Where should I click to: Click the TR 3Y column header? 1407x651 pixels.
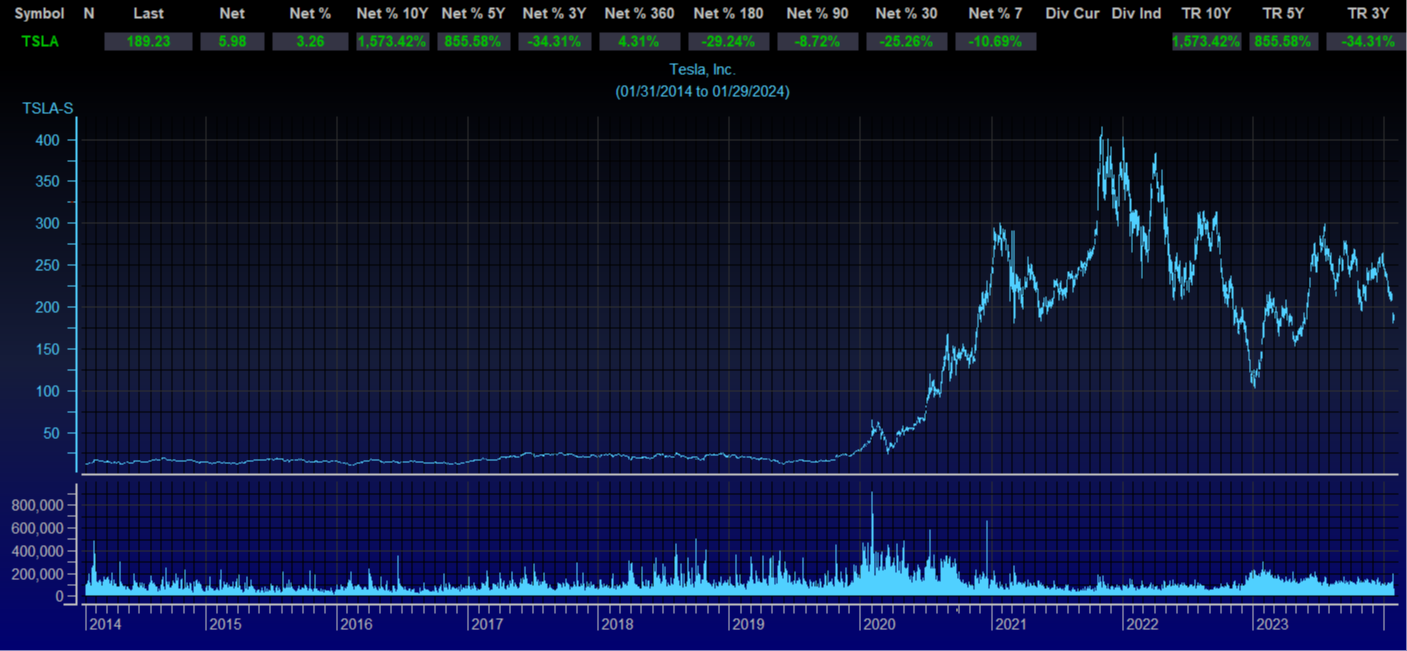pyautogui.click(x=1368, y=14)
